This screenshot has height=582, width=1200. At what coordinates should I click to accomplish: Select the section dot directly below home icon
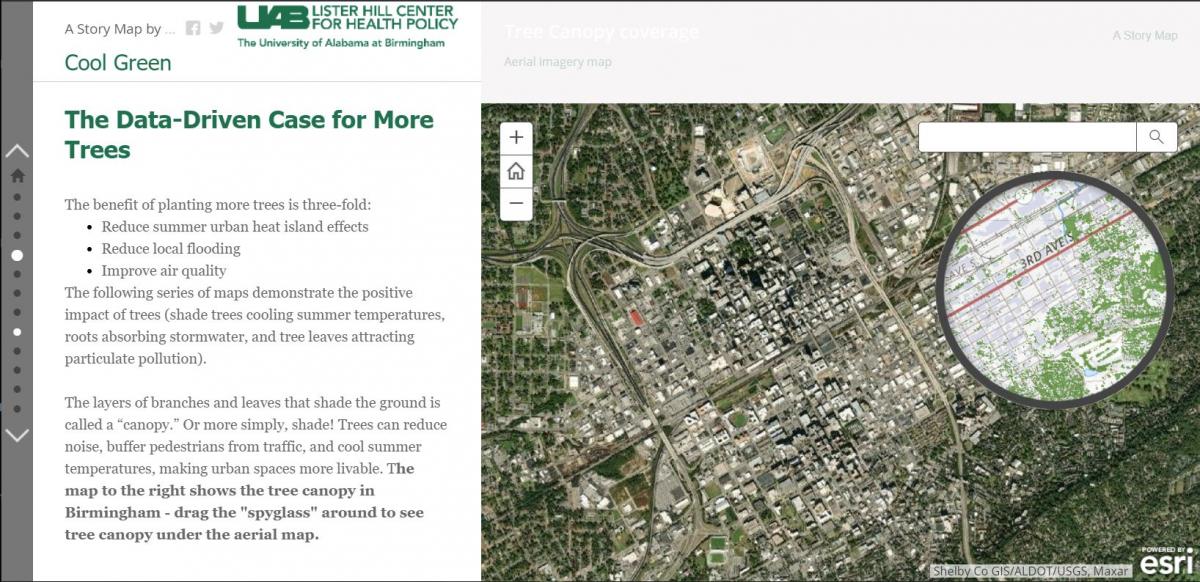click(17, 198)
